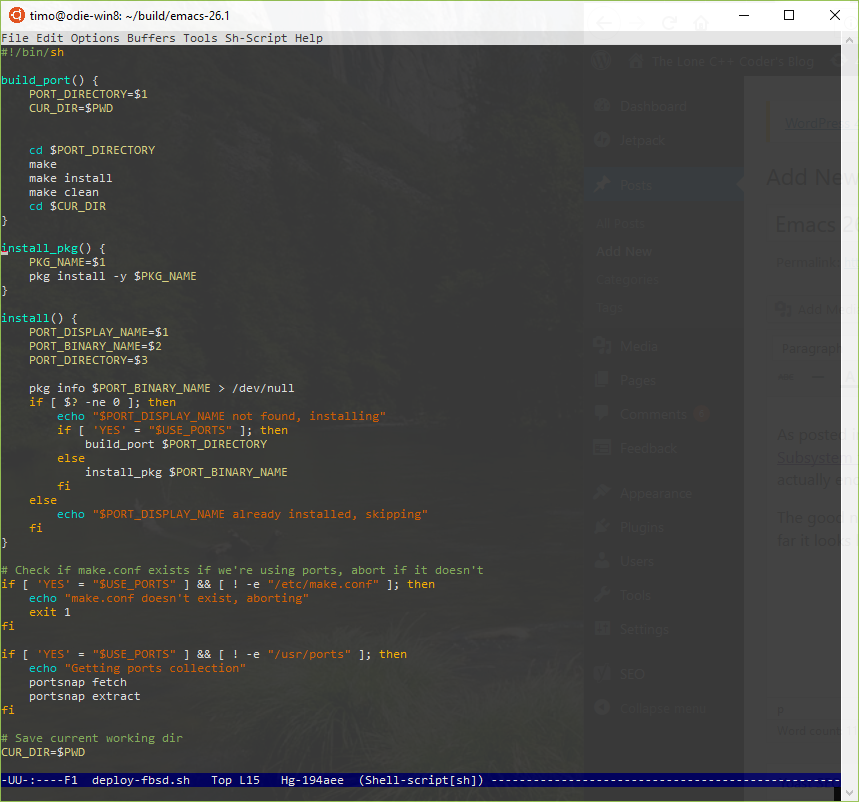859x802 pixels.
Task: Click the cd $PORT_DIRECTORY line
Action: pos(92,150)
